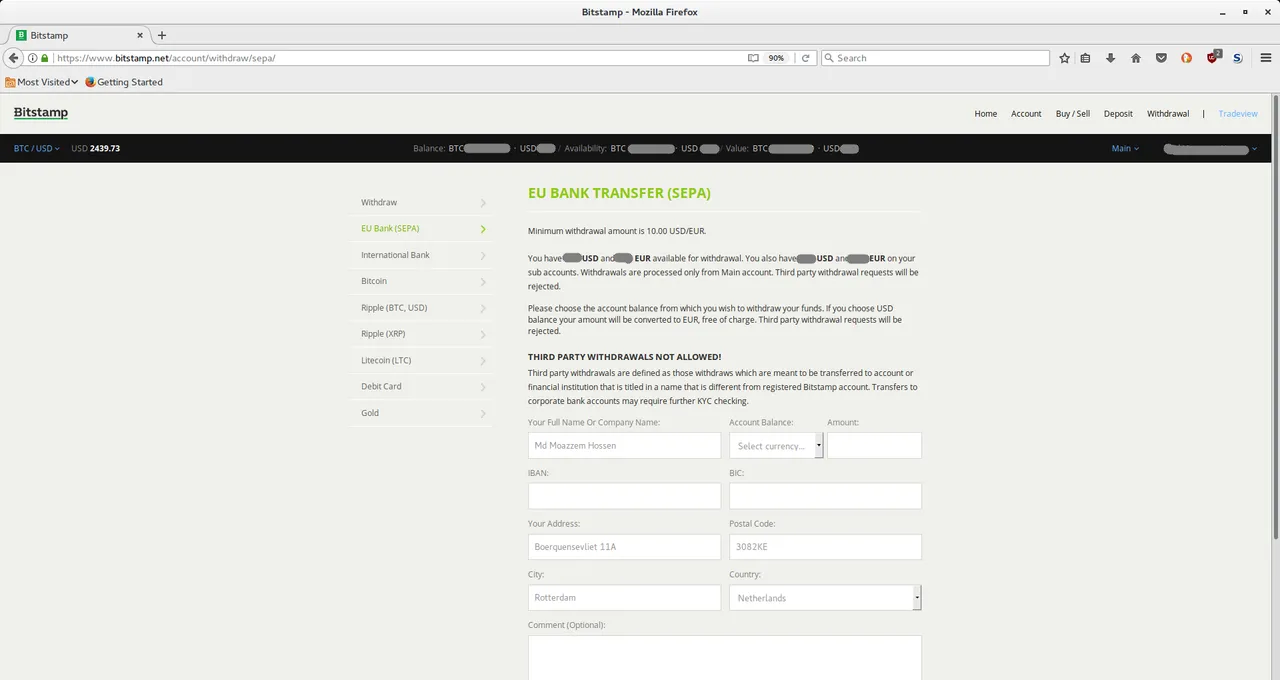Open site information icon in address bar
Viewport: 1280px width, 680px height.
(32, 58)
